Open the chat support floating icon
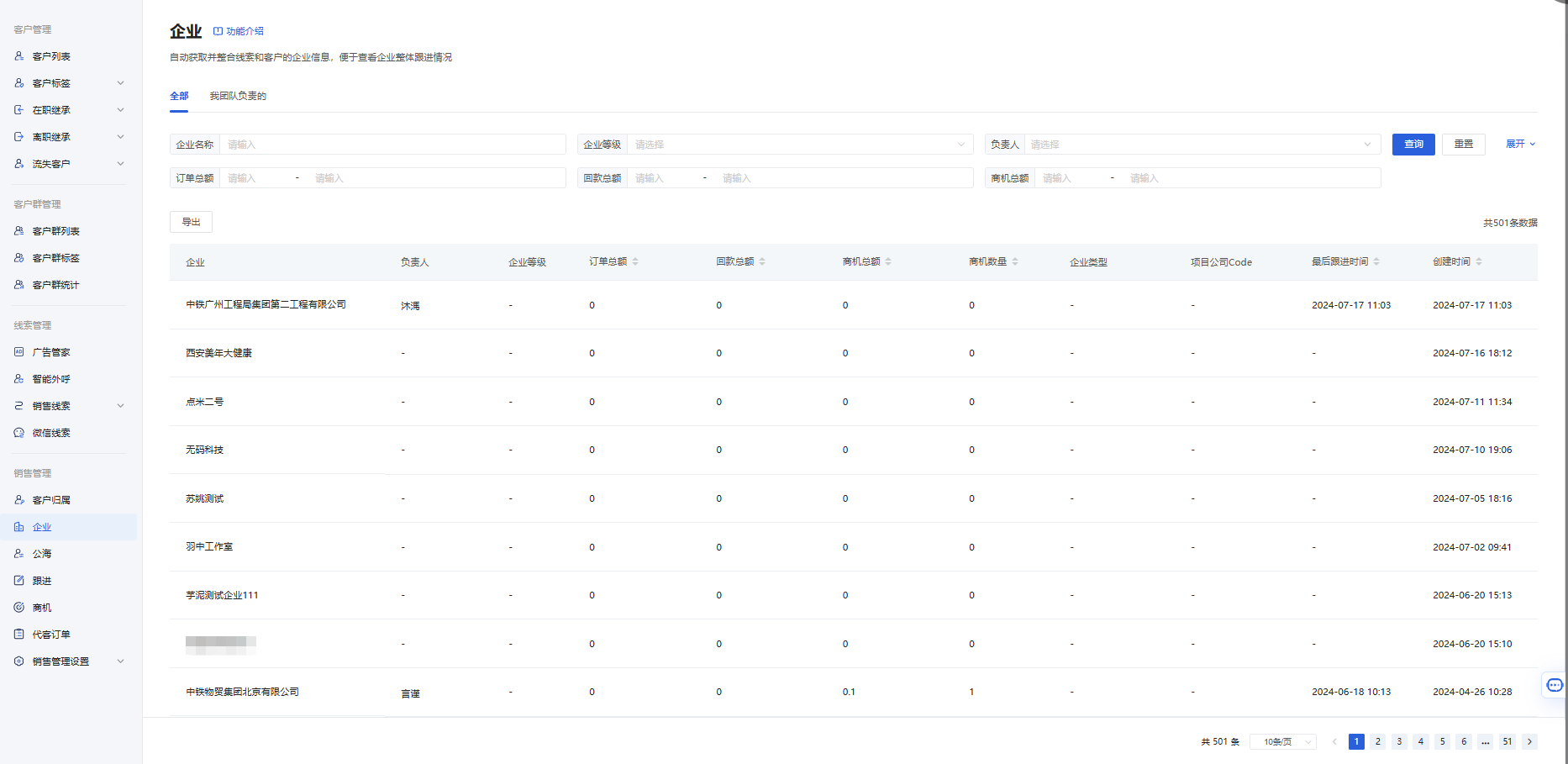This screenshot has height=764, width=1568. 1555,685
